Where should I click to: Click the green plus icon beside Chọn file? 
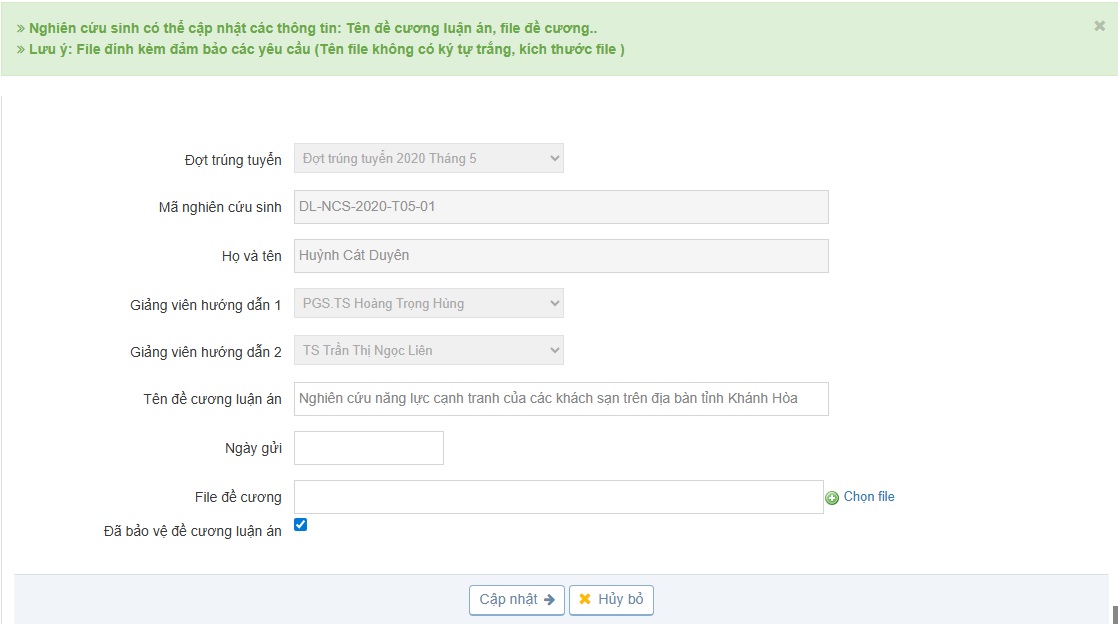832,498
